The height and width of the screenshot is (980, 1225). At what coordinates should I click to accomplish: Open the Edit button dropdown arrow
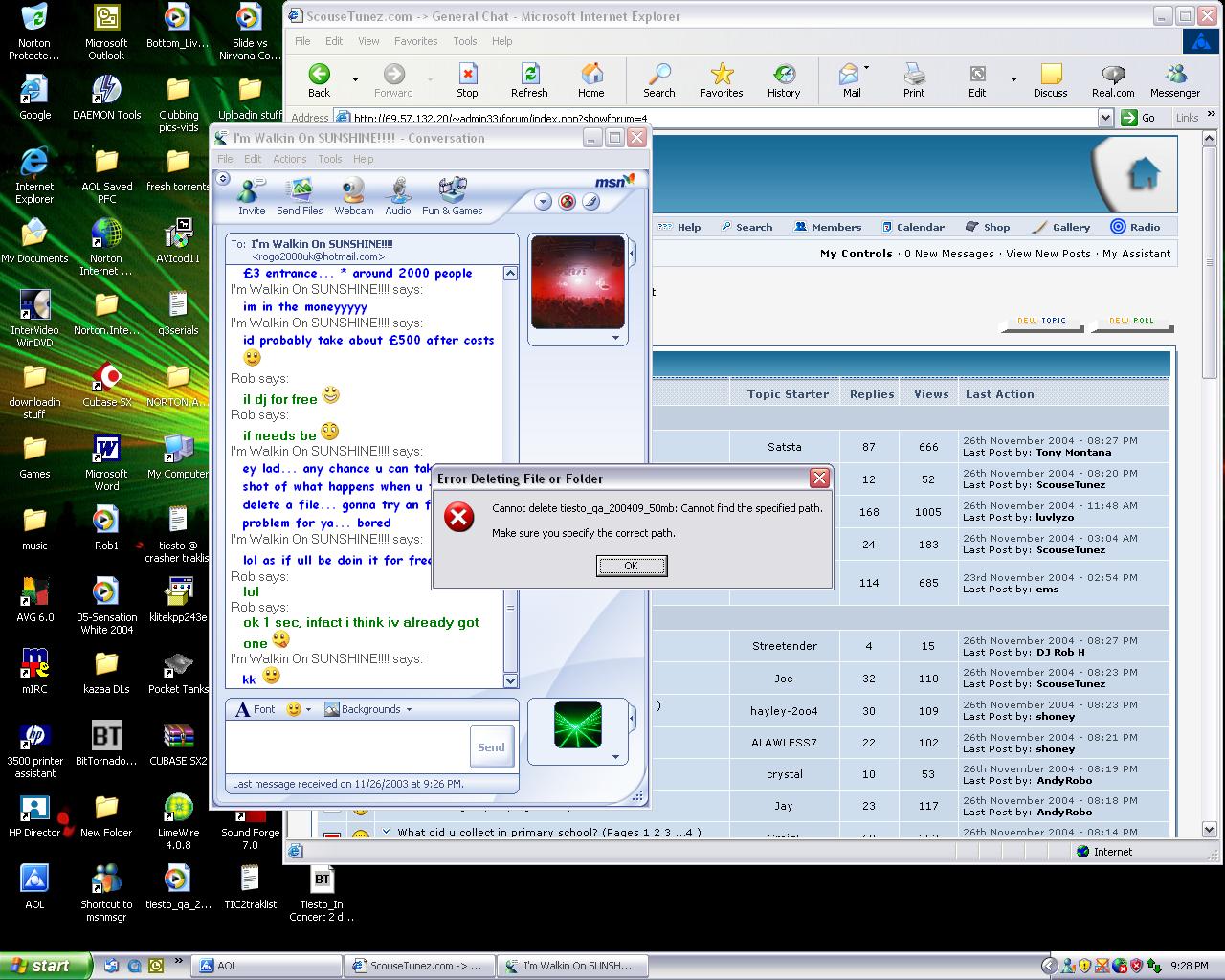(x=1013, y=80)
